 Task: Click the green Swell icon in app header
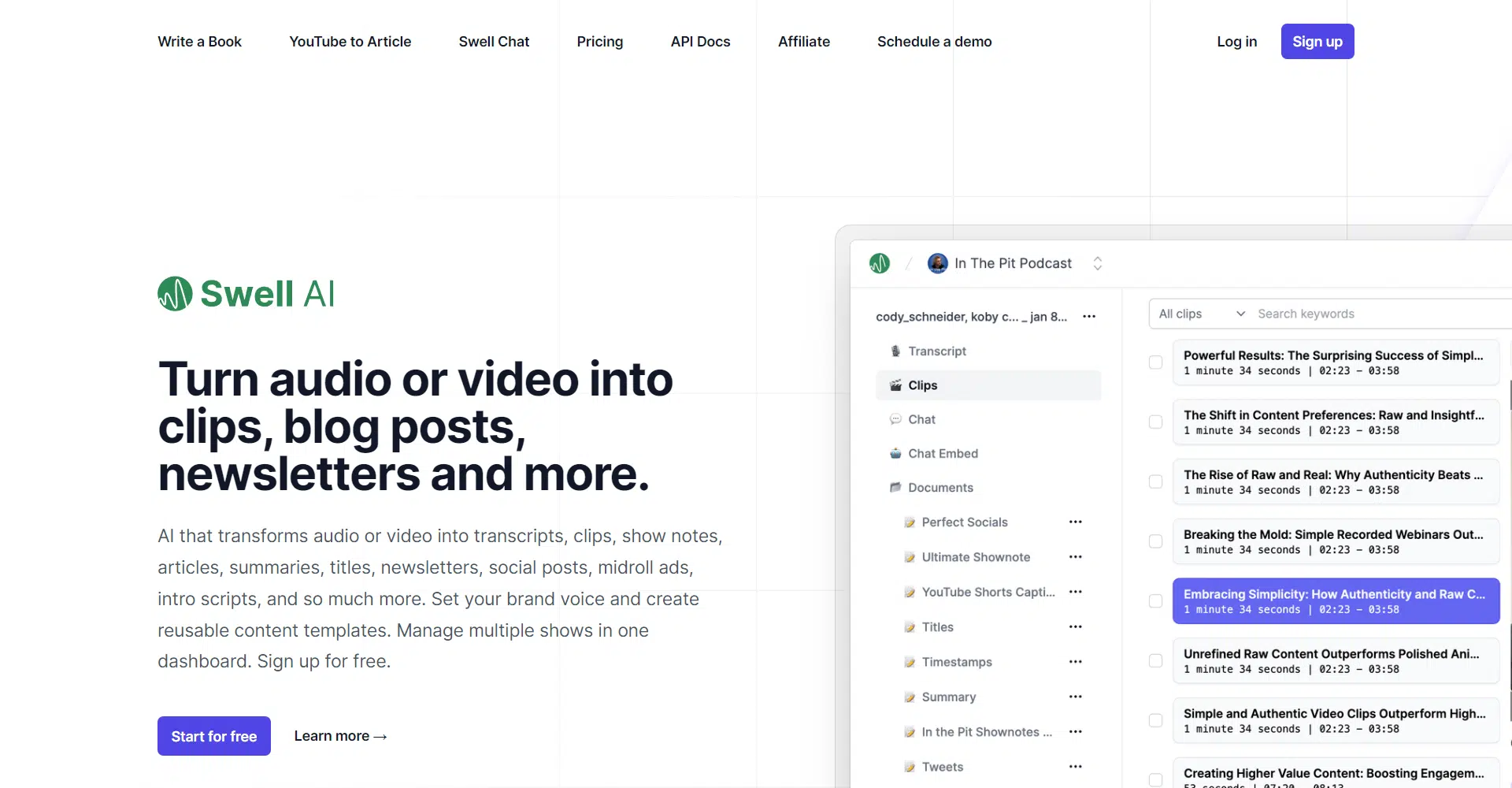[x=880, y=263]
